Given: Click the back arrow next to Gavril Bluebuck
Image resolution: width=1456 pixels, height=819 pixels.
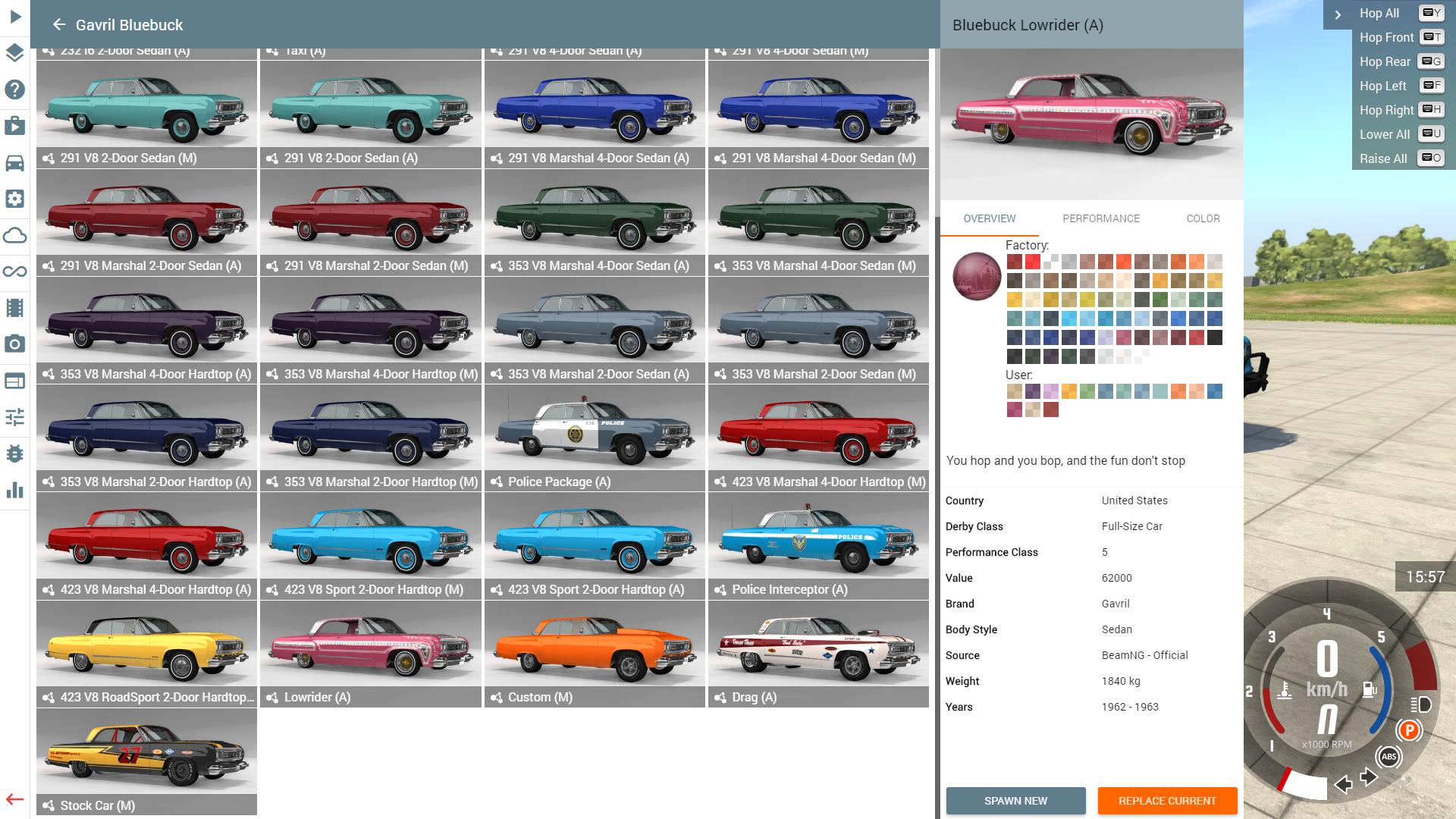Looking at the screenshot, I should 58,25.
